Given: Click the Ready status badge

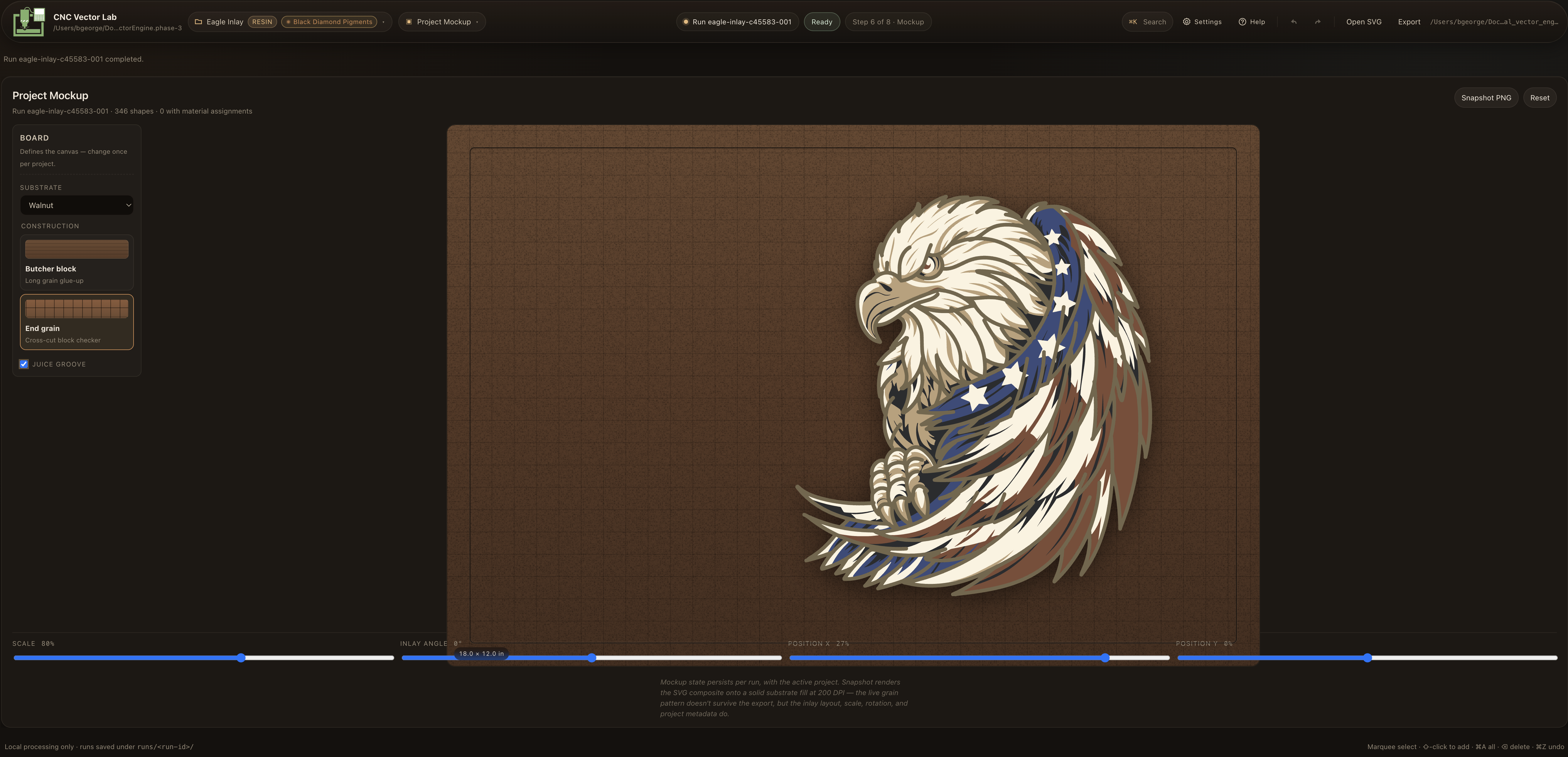Looking at the screenshot, I should tap(822, 22).
